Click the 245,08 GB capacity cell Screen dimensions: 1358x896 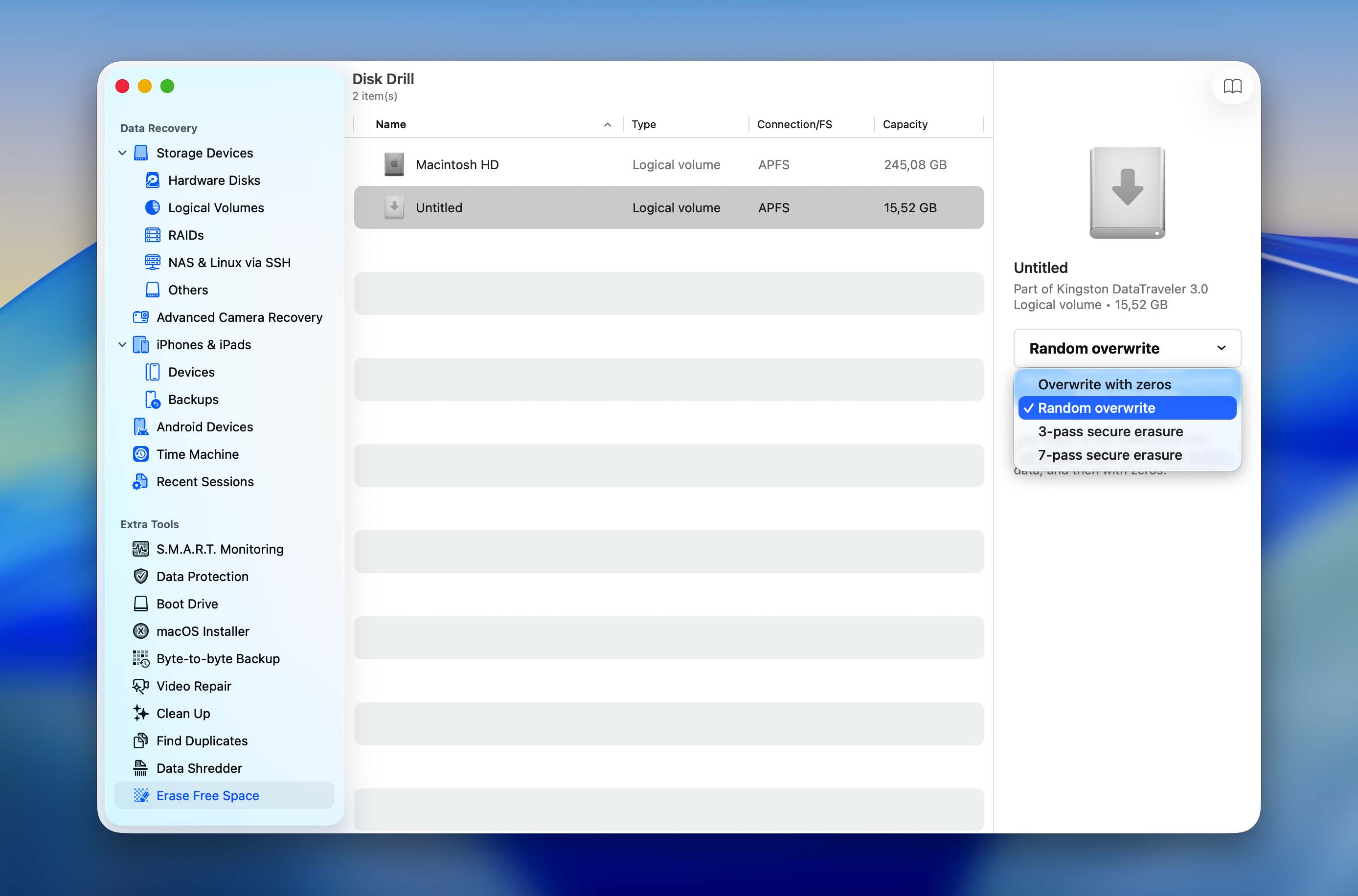tap(915, 164)
